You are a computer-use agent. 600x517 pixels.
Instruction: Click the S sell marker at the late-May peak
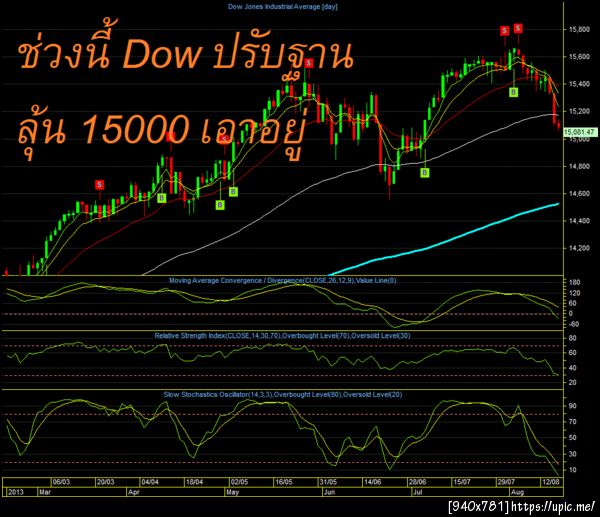pyautogui.click(x=309, y=63)
